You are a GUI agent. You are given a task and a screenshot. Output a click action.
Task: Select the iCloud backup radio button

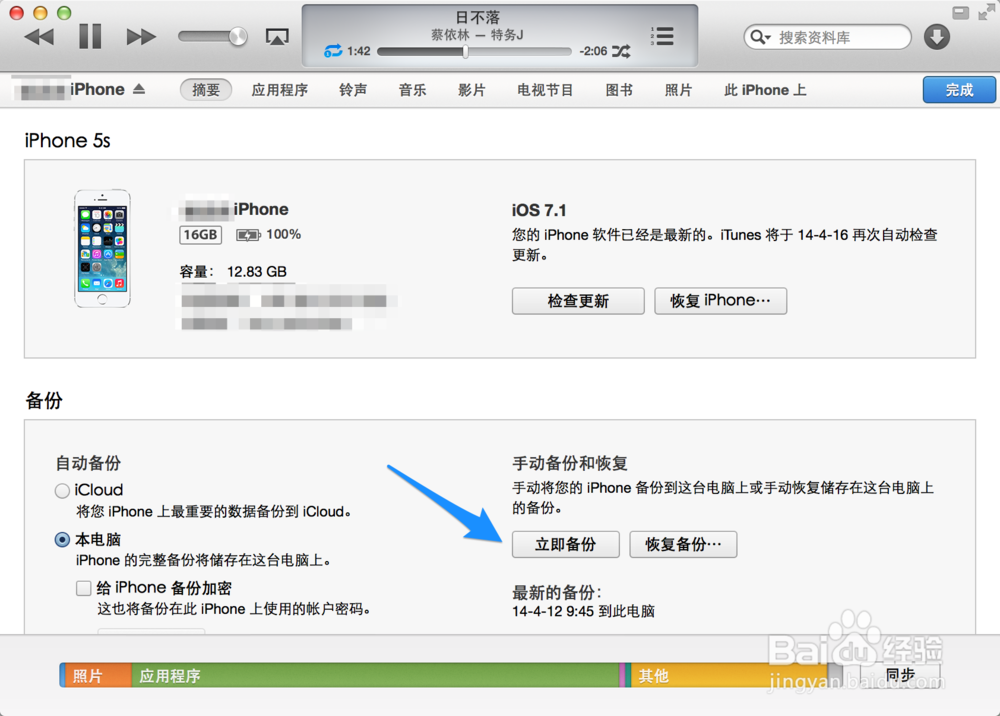tap(62, 490)
